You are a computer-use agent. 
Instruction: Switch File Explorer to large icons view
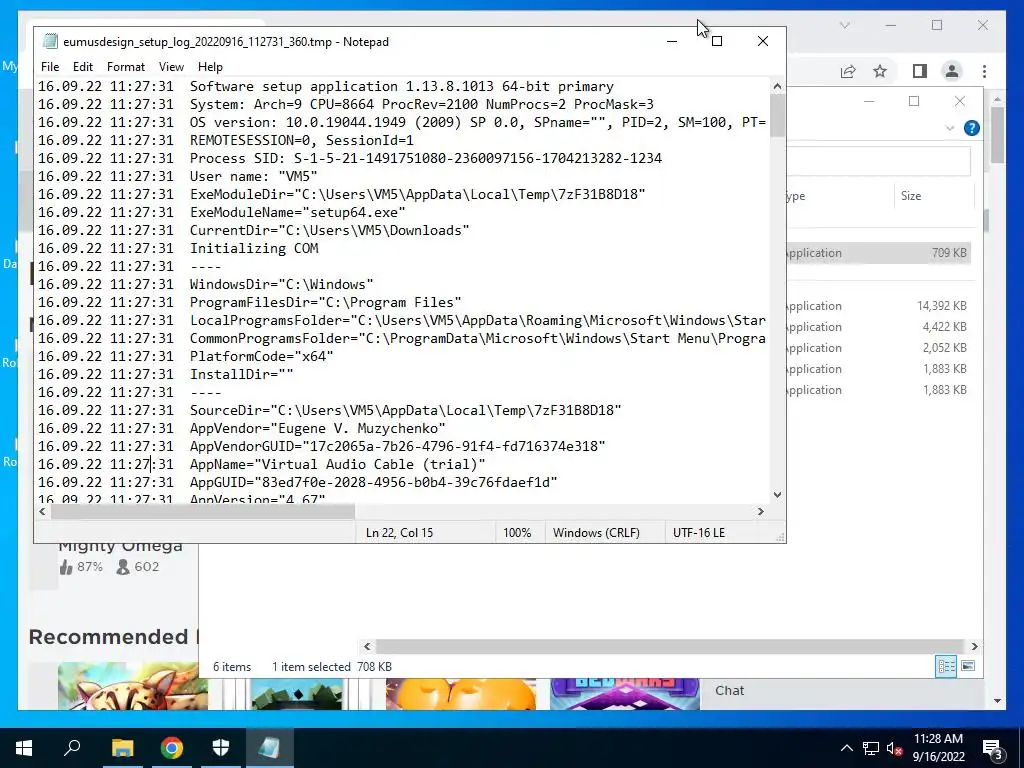[x=968, y=666]
